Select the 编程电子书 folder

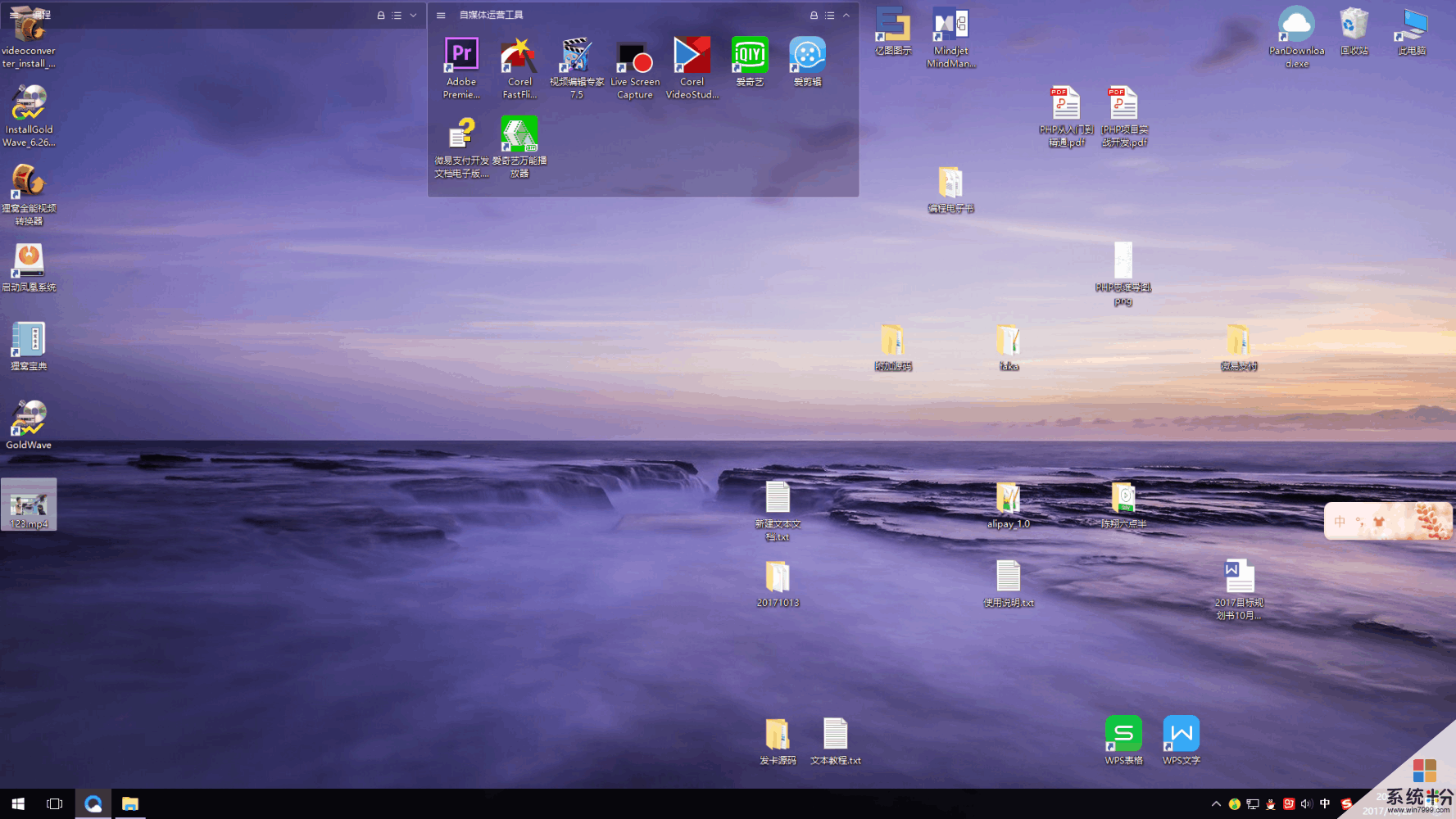click(x=950, y=188)
